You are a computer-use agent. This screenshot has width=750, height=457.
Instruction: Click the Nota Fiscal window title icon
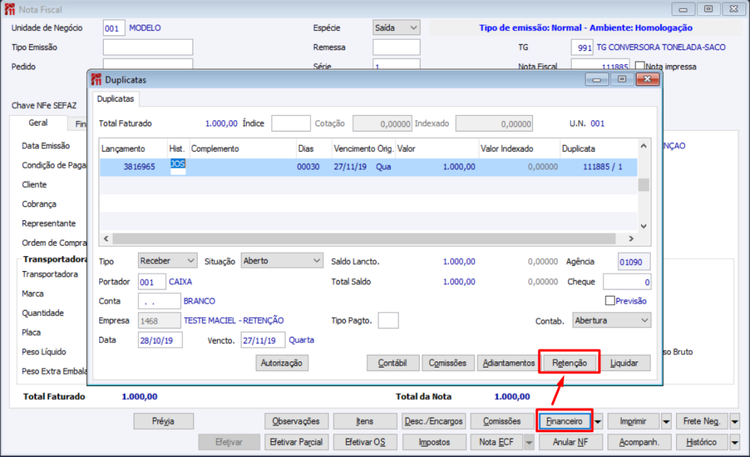[10, 9]
